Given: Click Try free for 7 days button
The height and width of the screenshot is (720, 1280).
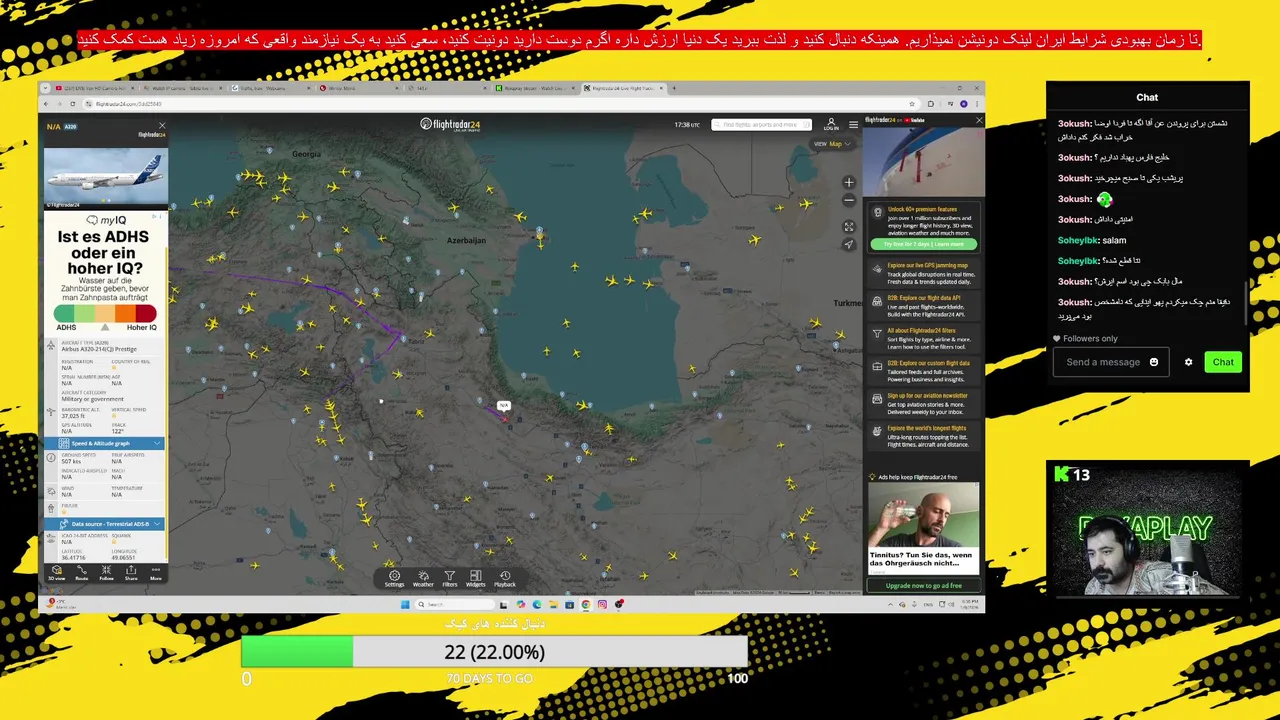Looking at the screenshot, I should coord(923,244).
